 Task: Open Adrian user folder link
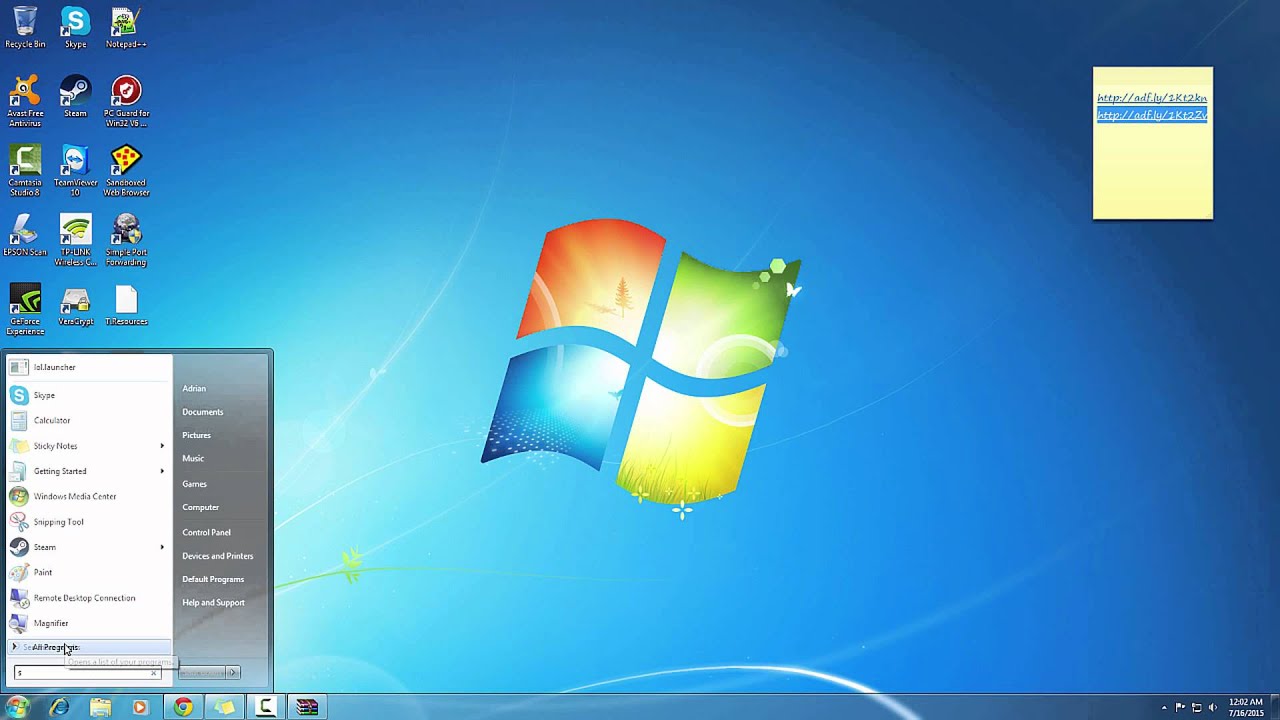[194, 388]
